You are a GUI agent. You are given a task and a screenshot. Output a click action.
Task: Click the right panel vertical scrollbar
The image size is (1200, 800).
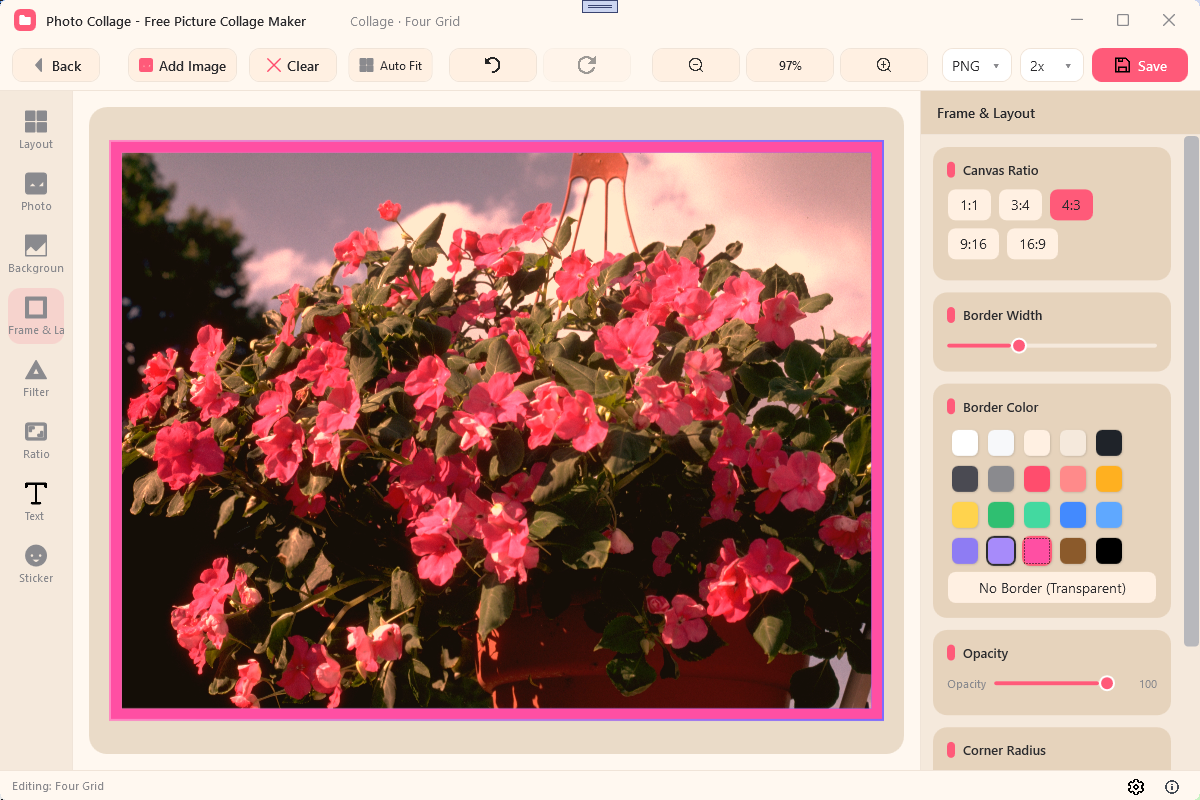(x=1190, y=391)
